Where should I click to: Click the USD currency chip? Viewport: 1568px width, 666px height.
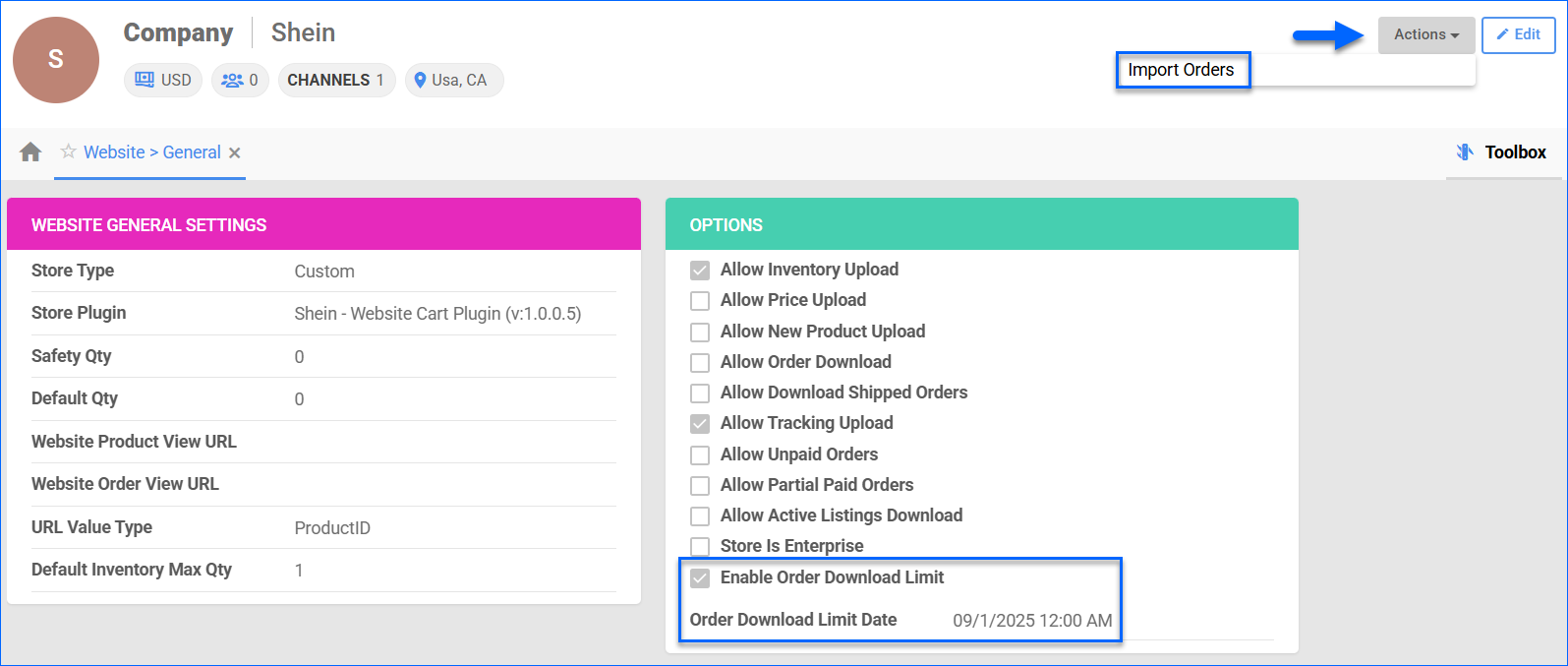163,80
